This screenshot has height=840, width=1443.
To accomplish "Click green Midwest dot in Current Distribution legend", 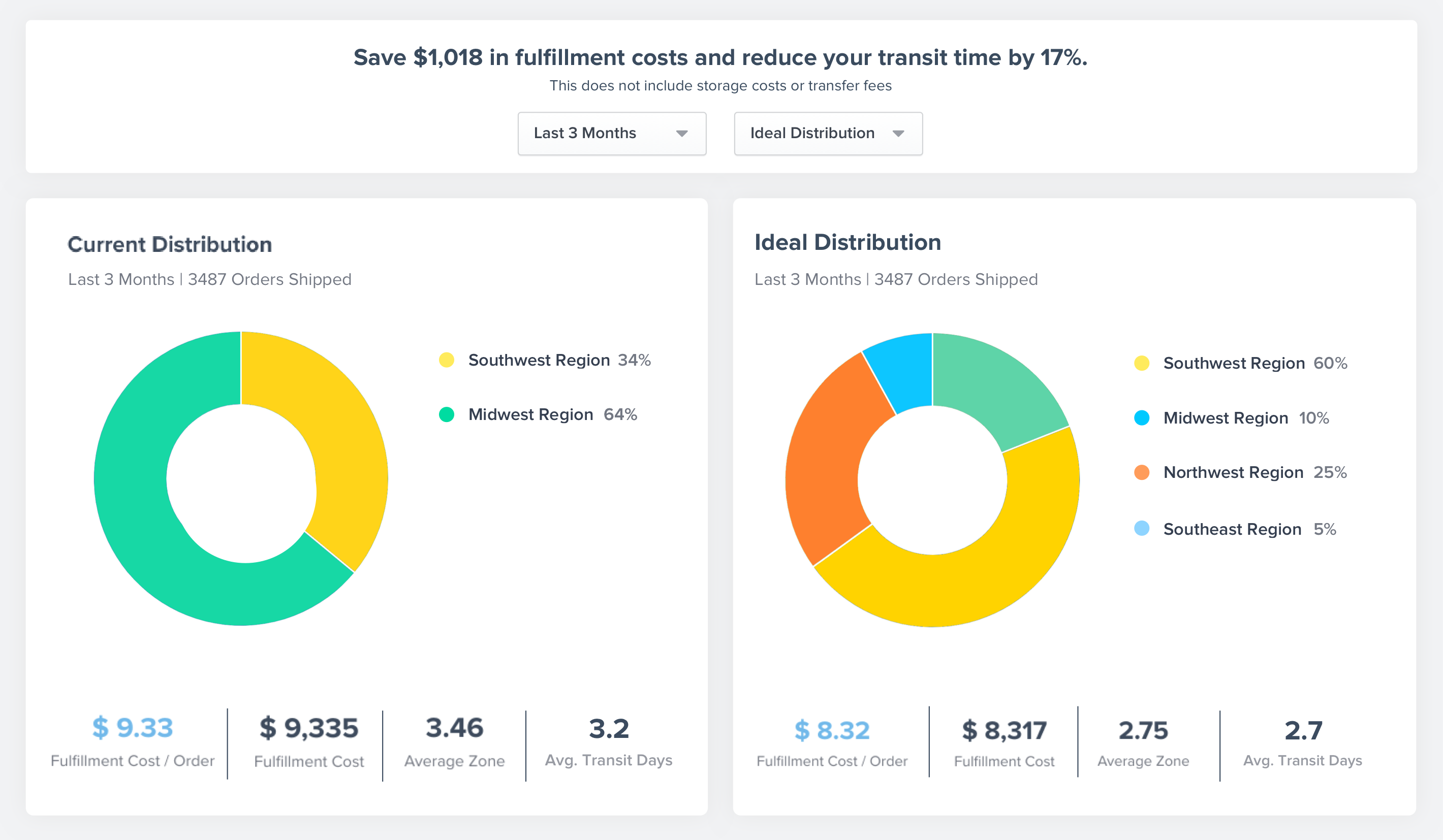I will [447, 414].
